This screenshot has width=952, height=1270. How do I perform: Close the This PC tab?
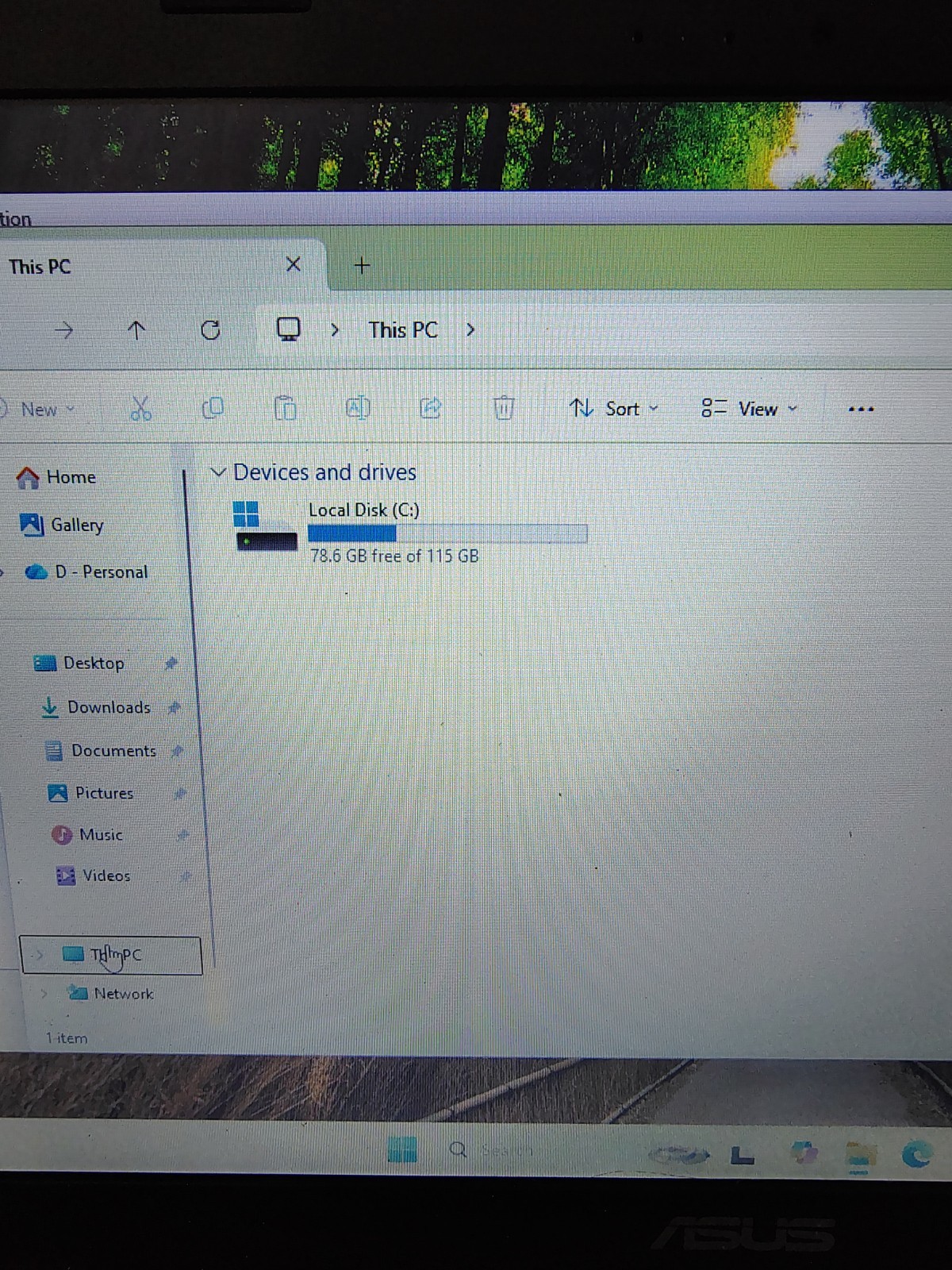coord(293,264)
